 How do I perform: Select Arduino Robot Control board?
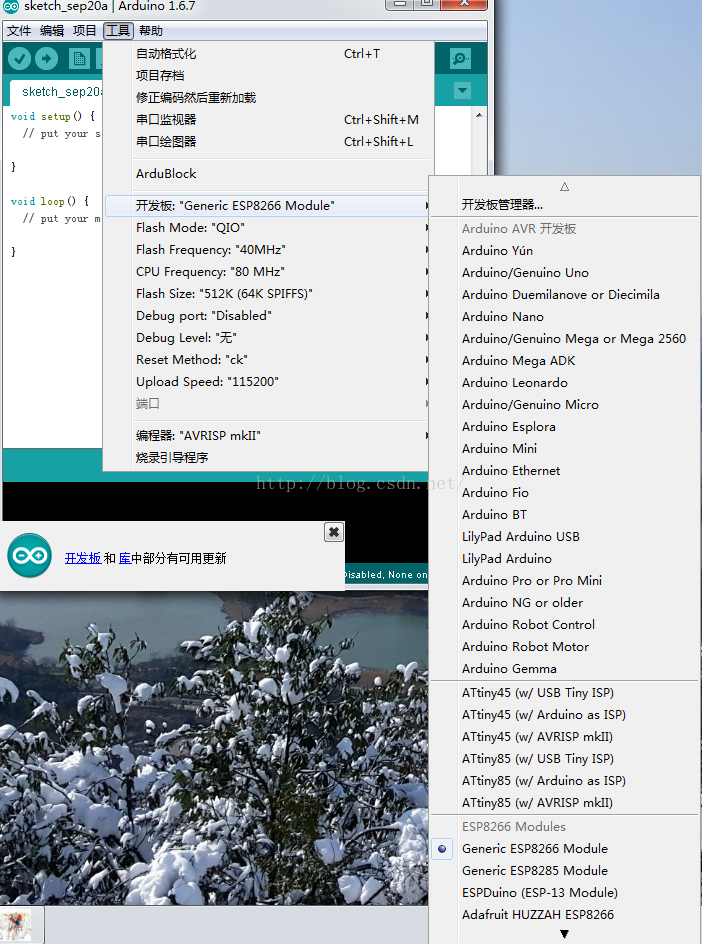(564, 624)
